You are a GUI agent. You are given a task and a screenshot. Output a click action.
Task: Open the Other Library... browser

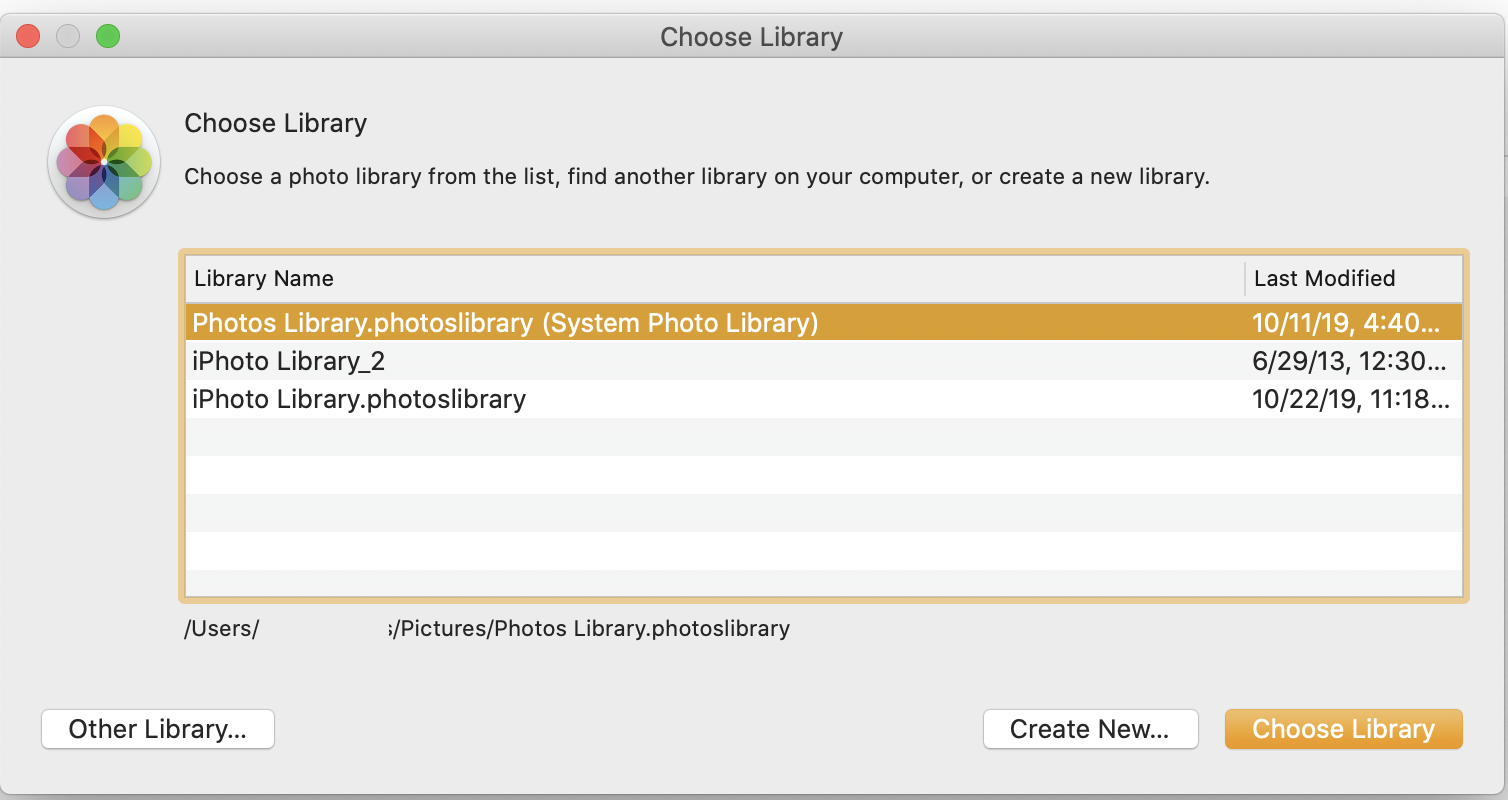pos(158,729)
